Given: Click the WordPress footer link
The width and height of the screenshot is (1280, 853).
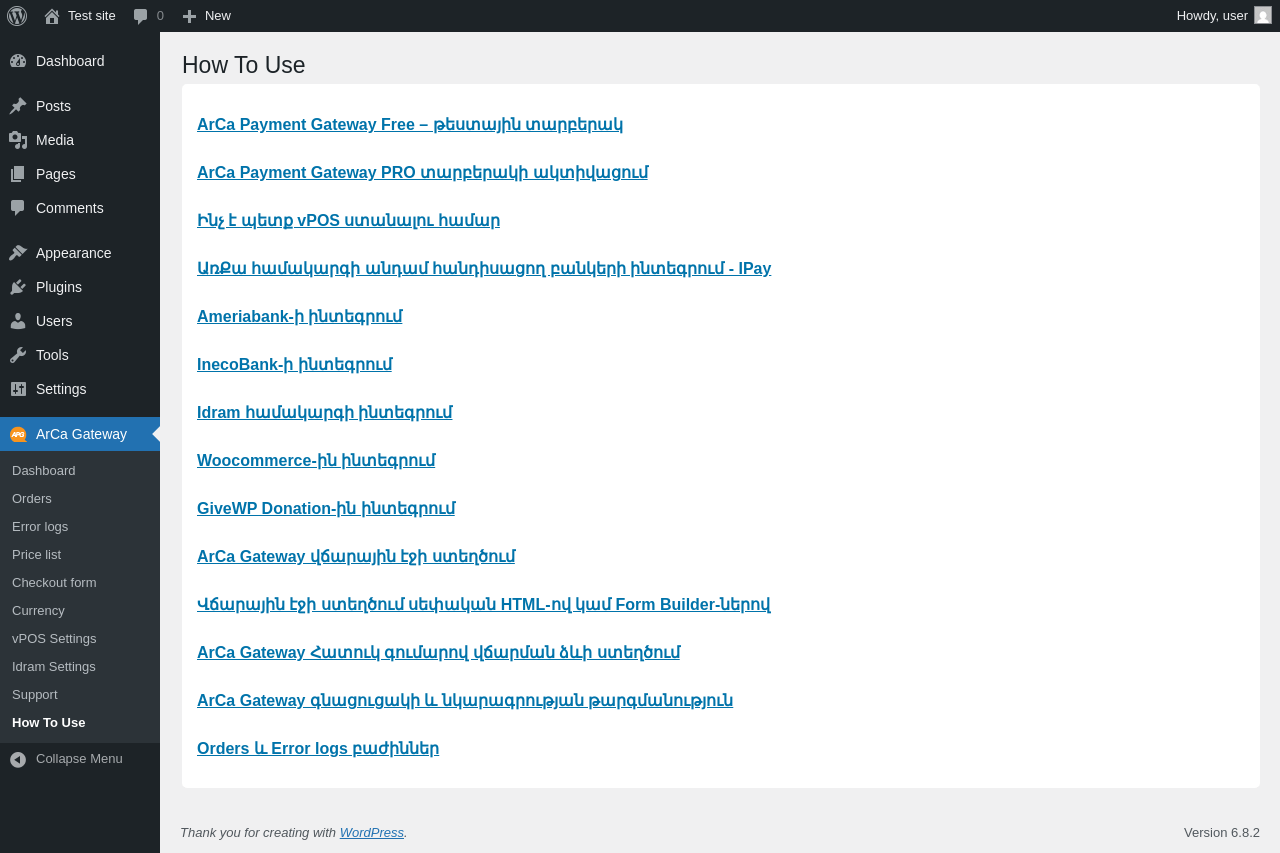Looking at the screenshot, I should tap(372, 833).
